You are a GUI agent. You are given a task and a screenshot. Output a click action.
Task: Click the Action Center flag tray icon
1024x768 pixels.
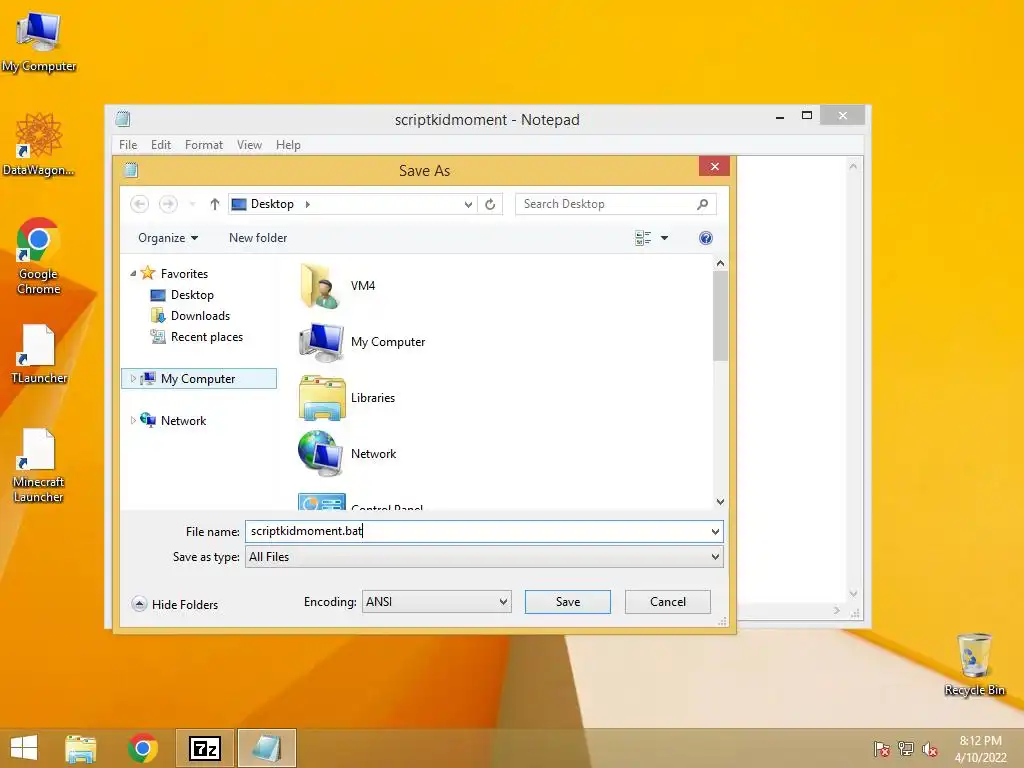[x=881, y=749]
